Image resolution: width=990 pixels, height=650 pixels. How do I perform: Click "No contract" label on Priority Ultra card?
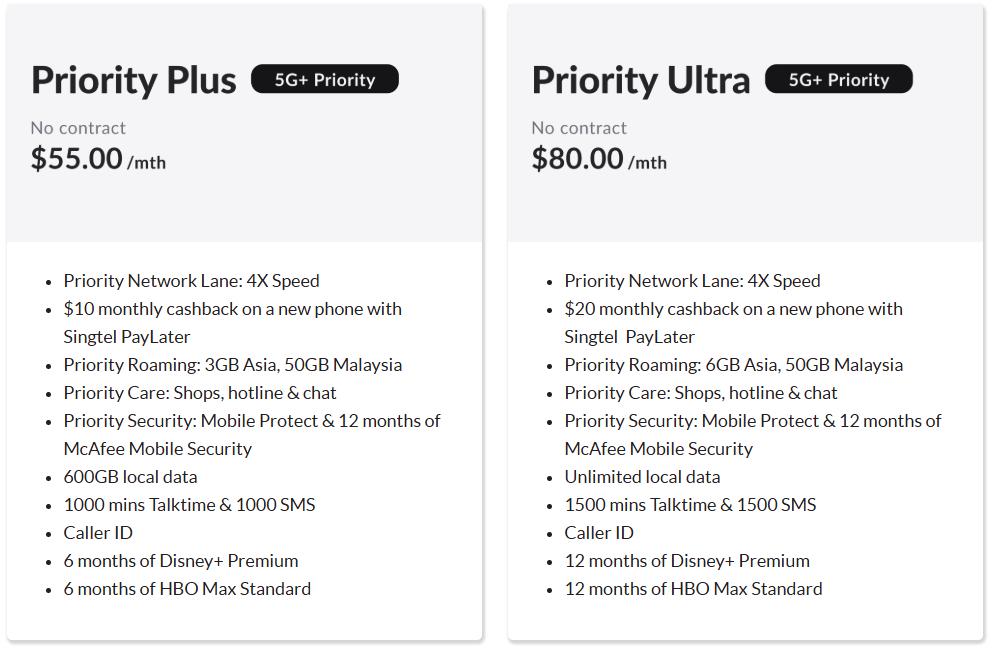point(579,128)
